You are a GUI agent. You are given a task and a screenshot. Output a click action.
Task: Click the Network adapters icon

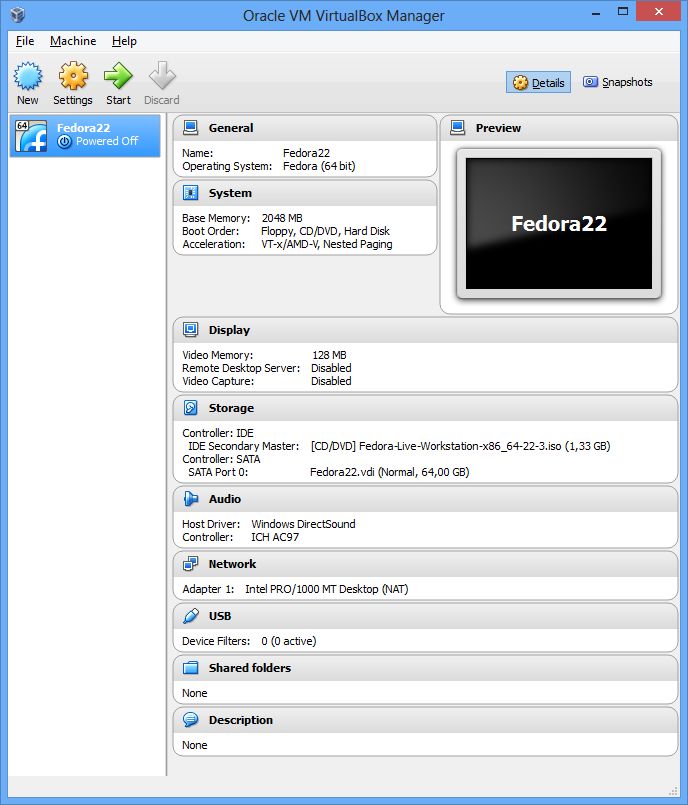pos(190,564)
